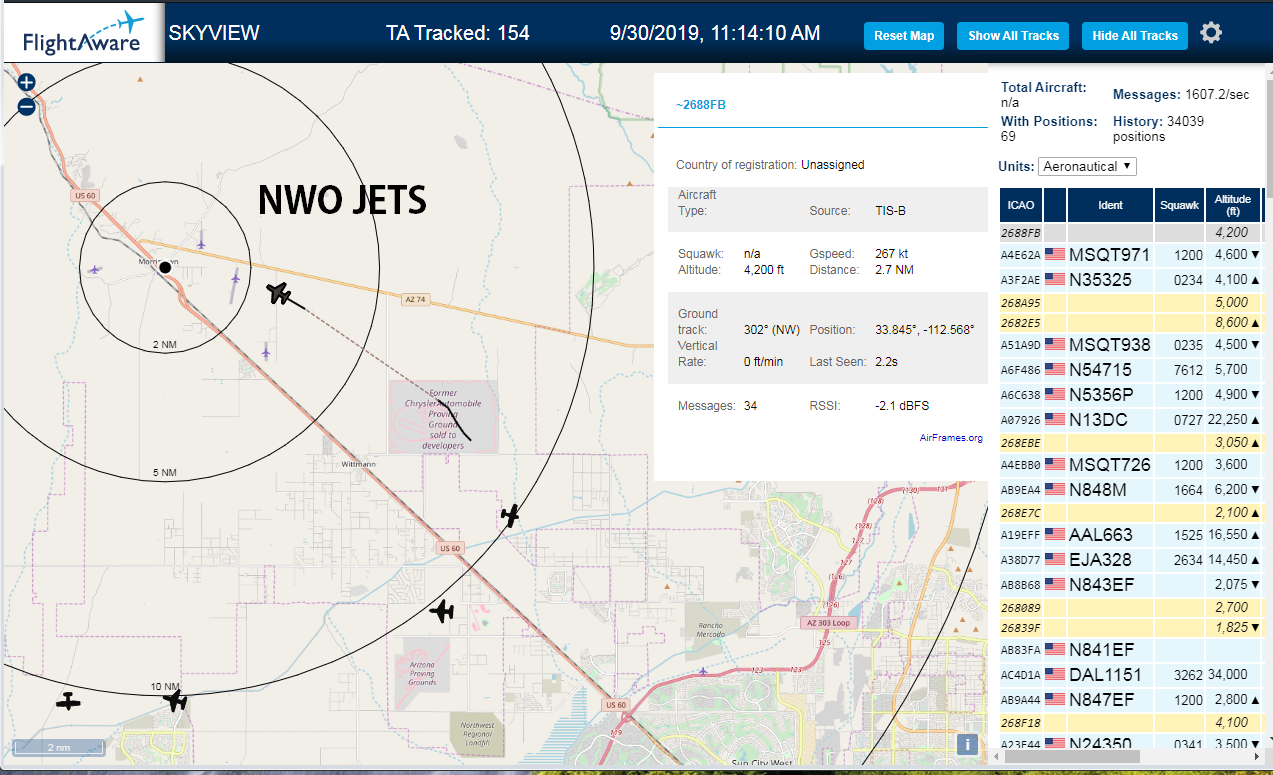Click Hide All Tracks
This screenshot has width=1273, height=775.
(1135, 36)
